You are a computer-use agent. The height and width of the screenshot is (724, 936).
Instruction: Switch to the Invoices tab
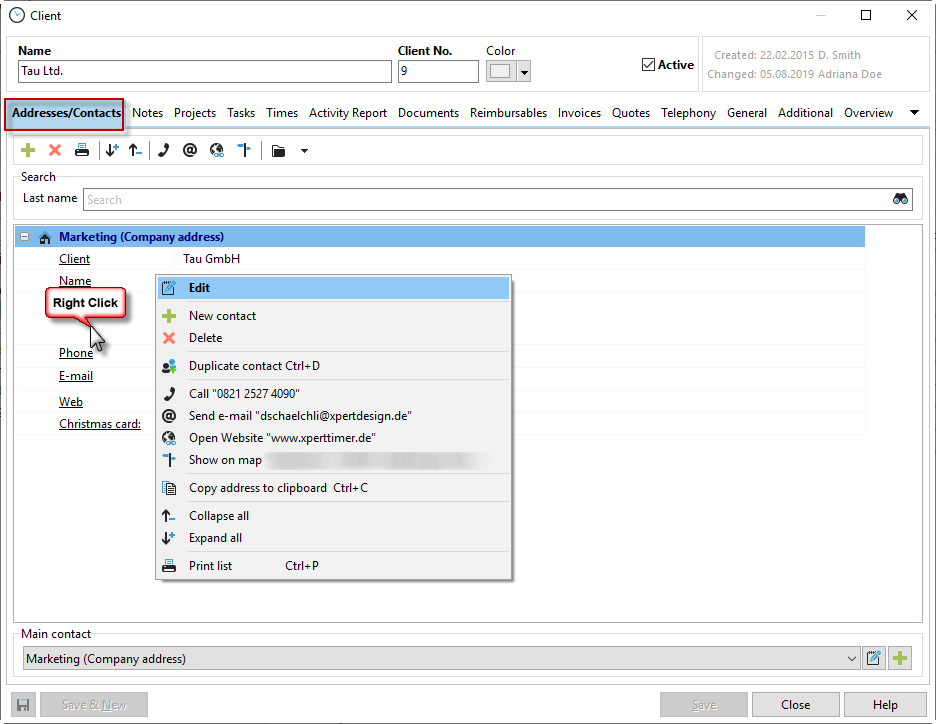(x=579, y=113)
